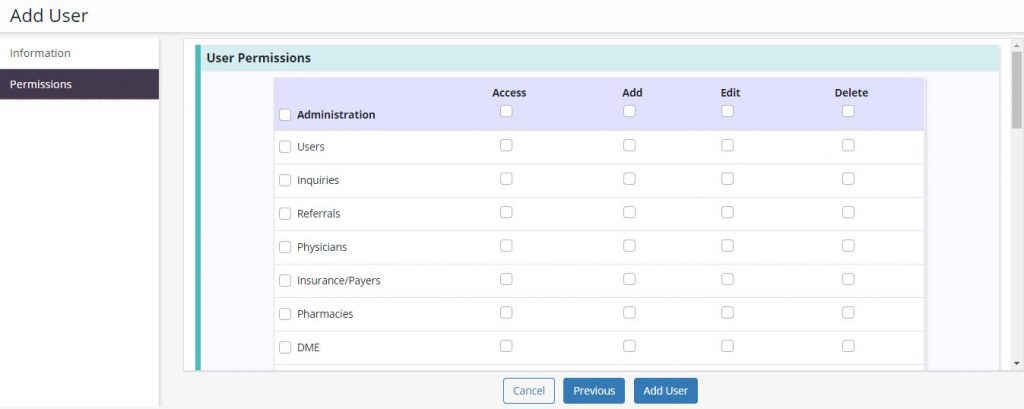Check Add permission for Referrals
Image resolution: width=1024 pixels, height=409 pixels.
(x=629, y=212)
